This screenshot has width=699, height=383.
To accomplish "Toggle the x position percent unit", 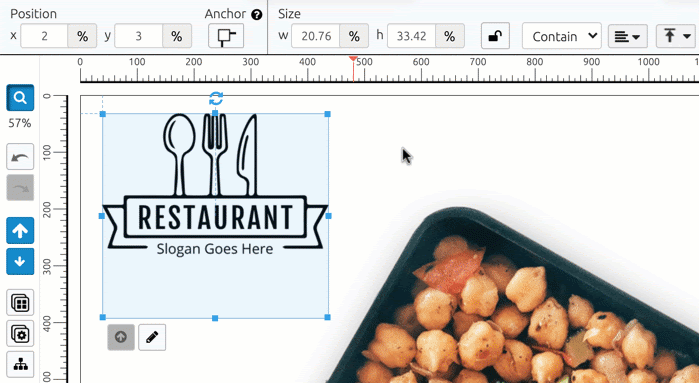I will pyautogui.click(x=82, y=36).
